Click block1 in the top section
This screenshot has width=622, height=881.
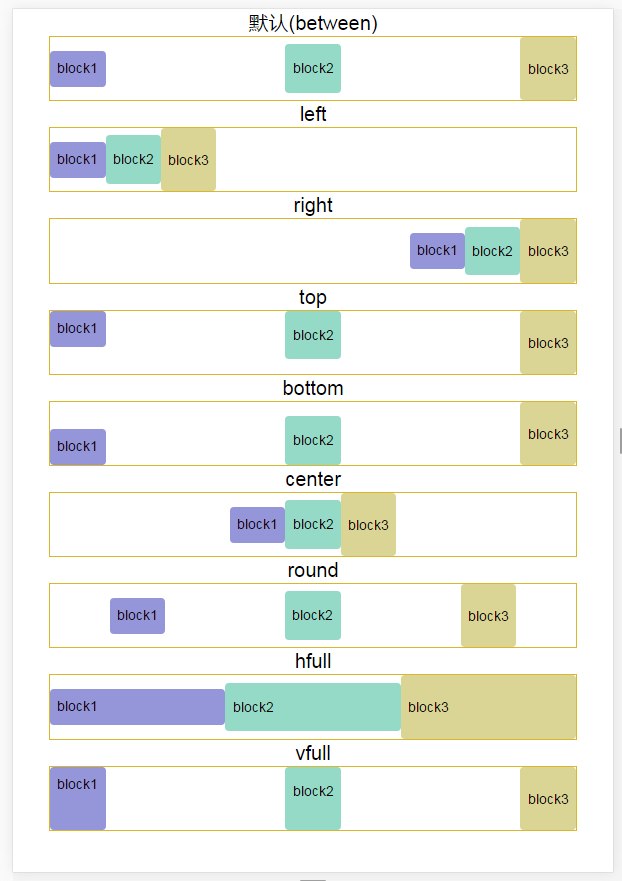[77, 328]
